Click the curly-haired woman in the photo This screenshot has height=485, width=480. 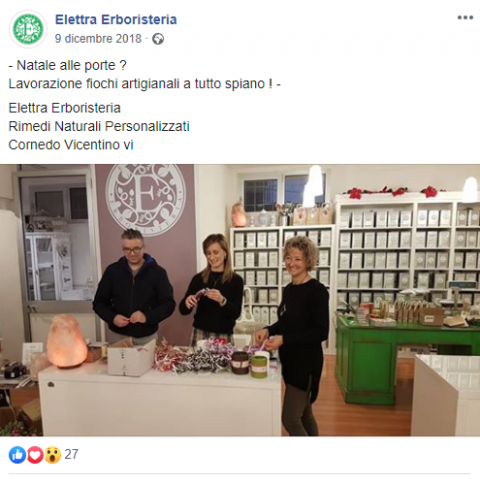tap(297, 335)
